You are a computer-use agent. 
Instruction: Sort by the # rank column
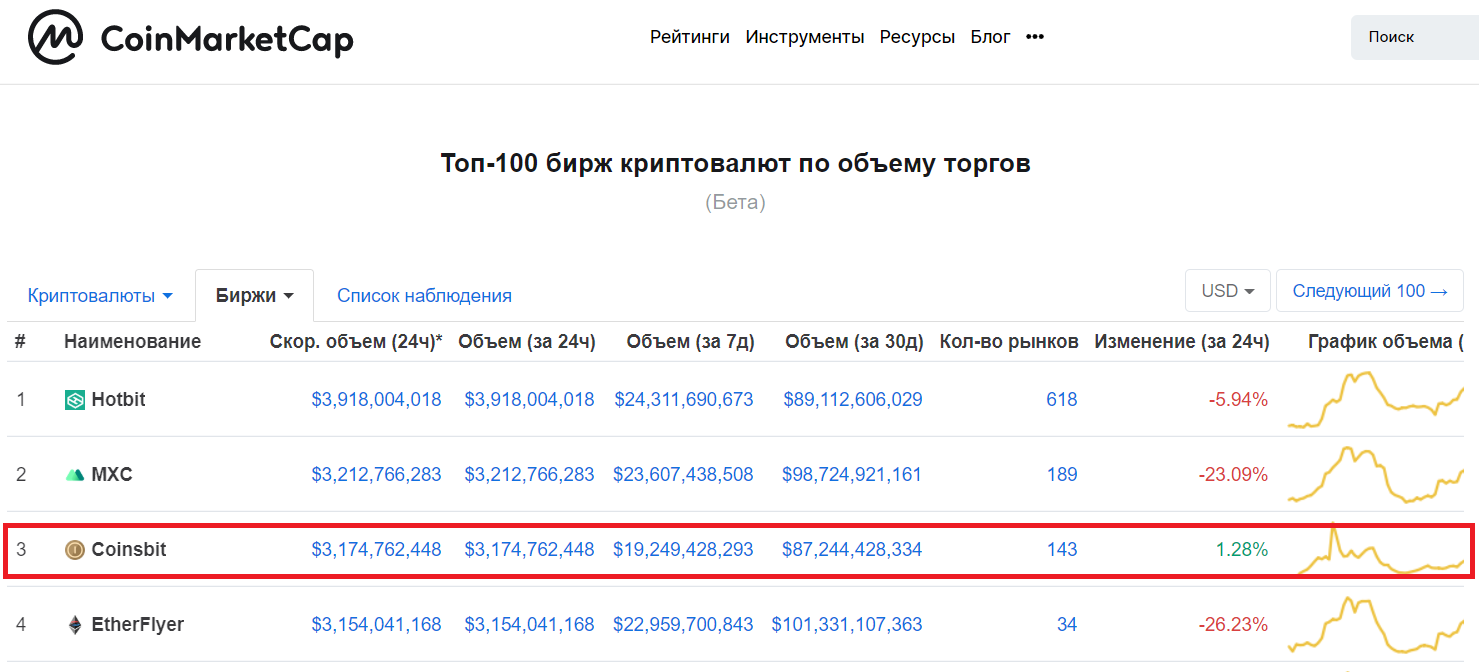coord(20,342)
